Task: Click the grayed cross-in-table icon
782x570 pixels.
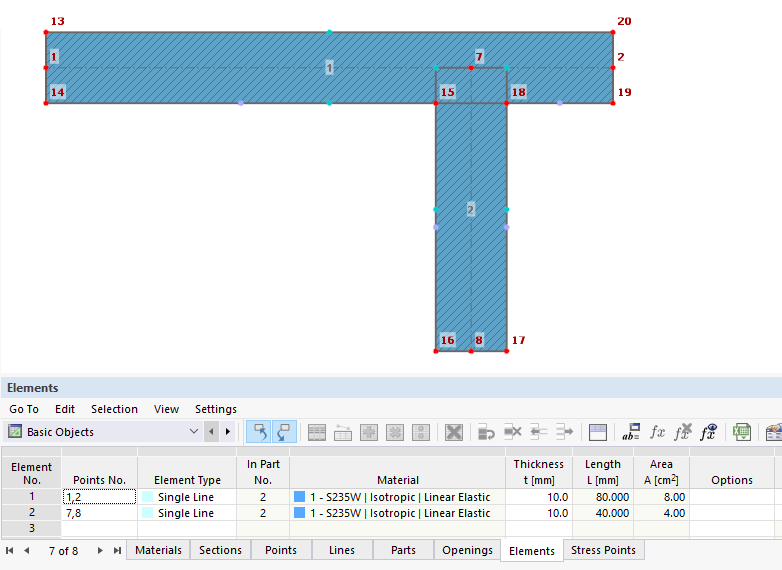Action: (x=394, y=432)
